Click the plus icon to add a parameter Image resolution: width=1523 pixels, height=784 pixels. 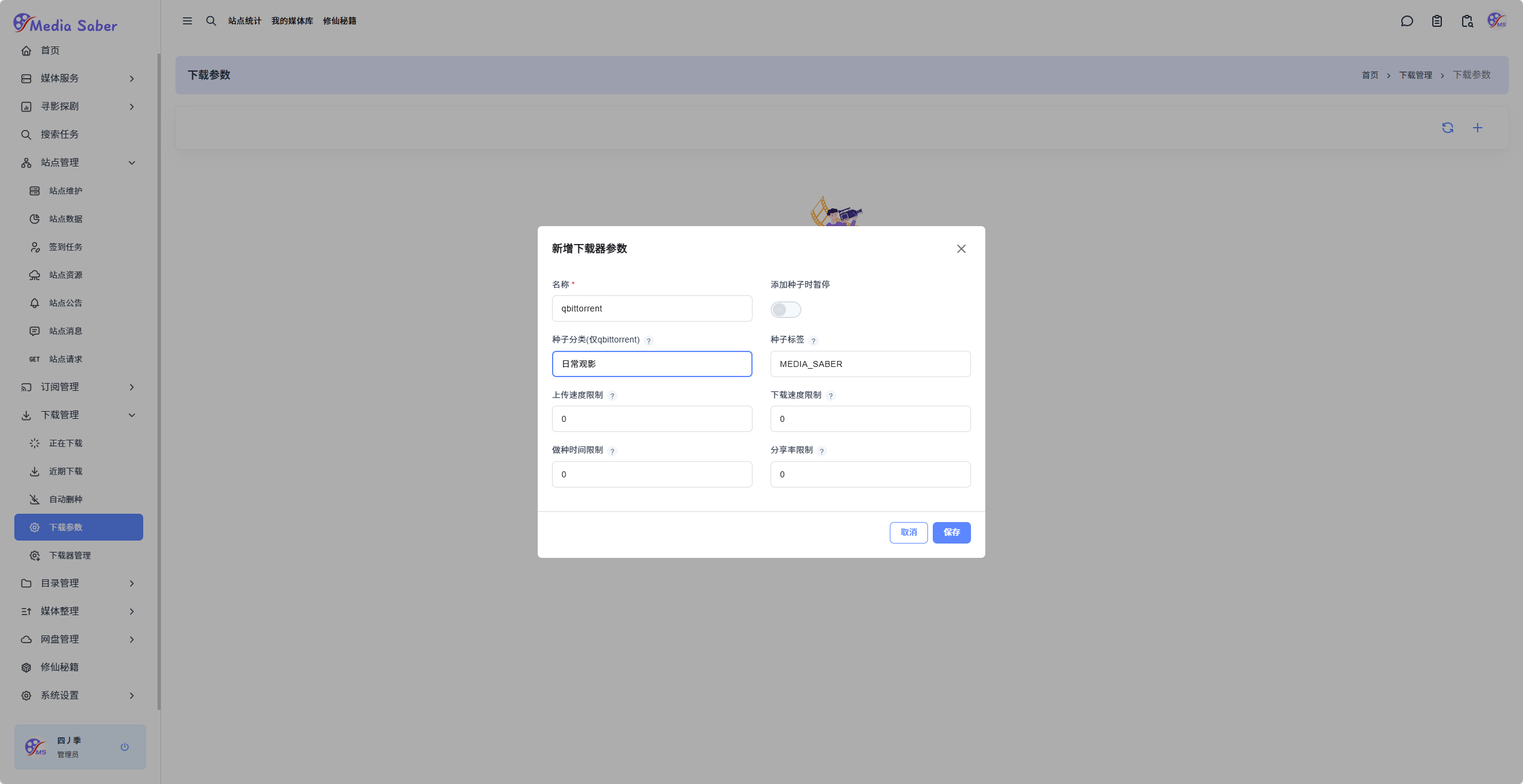tap(1478, 128)
